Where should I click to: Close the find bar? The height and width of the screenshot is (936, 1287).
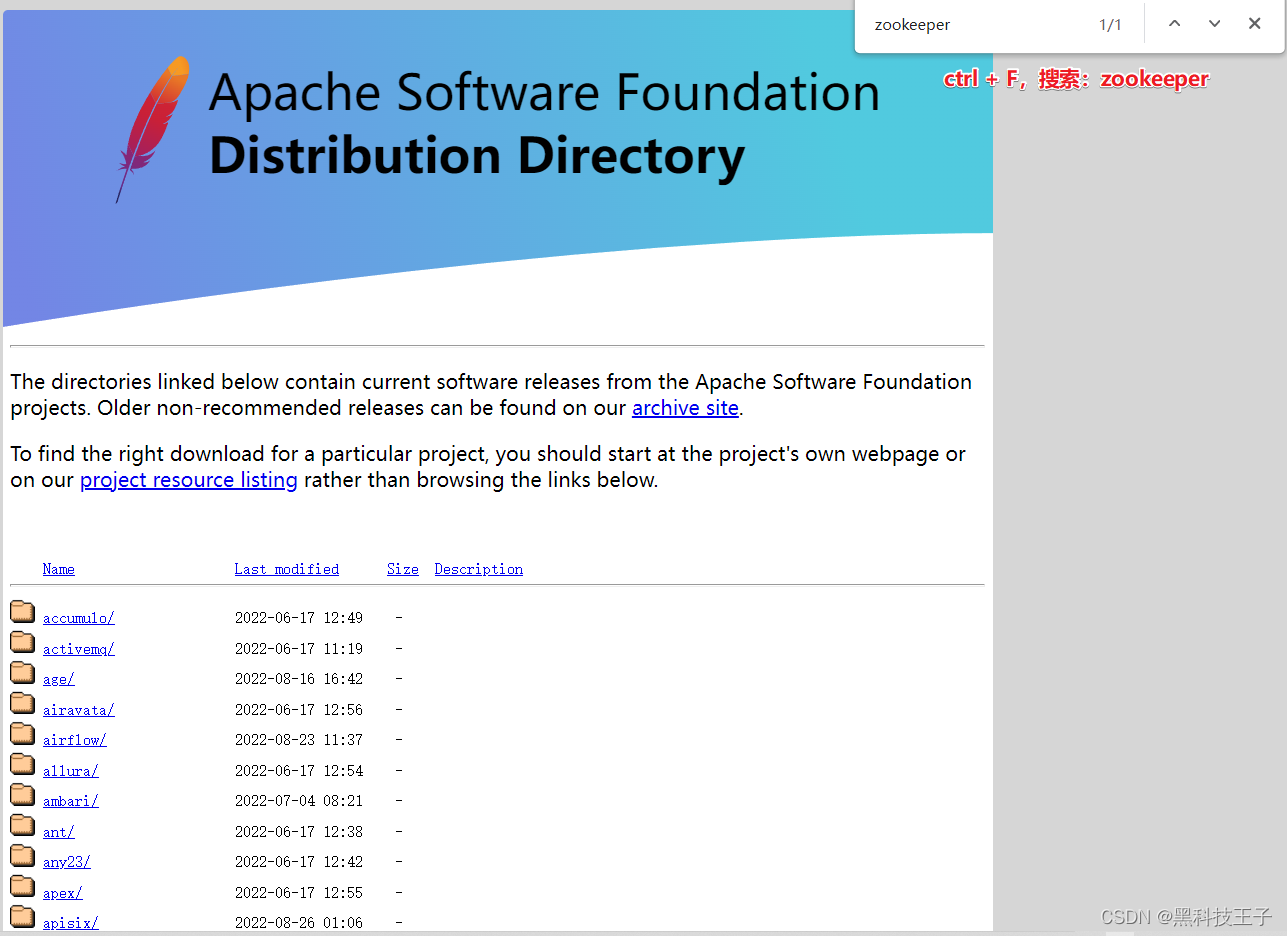(1254, 24)
